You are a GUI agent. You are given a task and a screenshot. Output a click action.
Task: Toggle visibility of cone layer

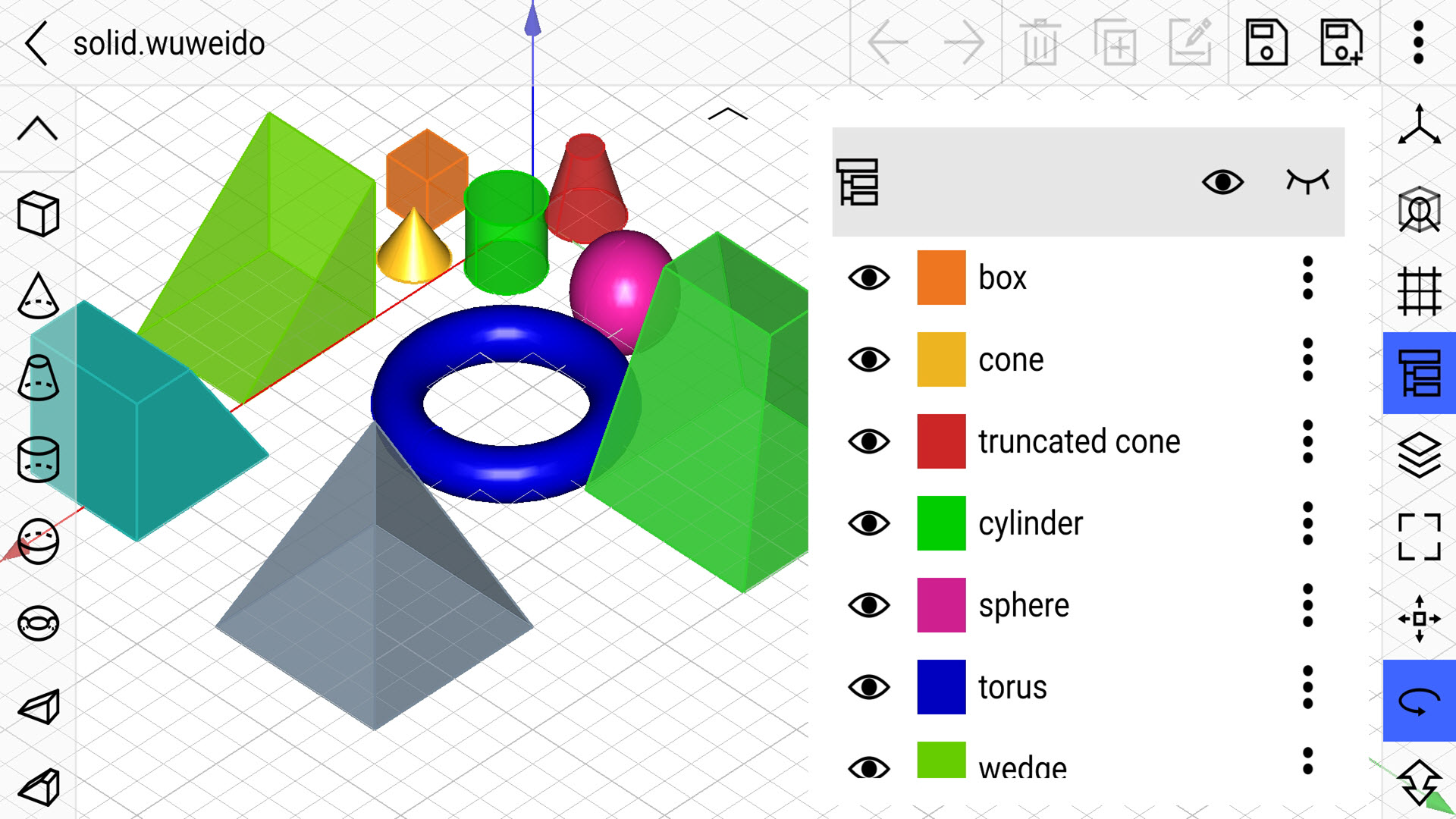coord(869,359)
